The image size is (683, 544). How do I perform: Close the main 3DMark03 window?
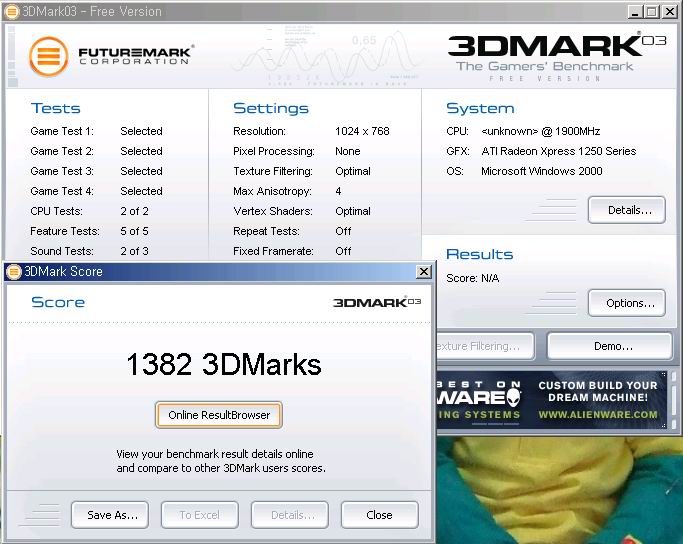click(669, 12)
